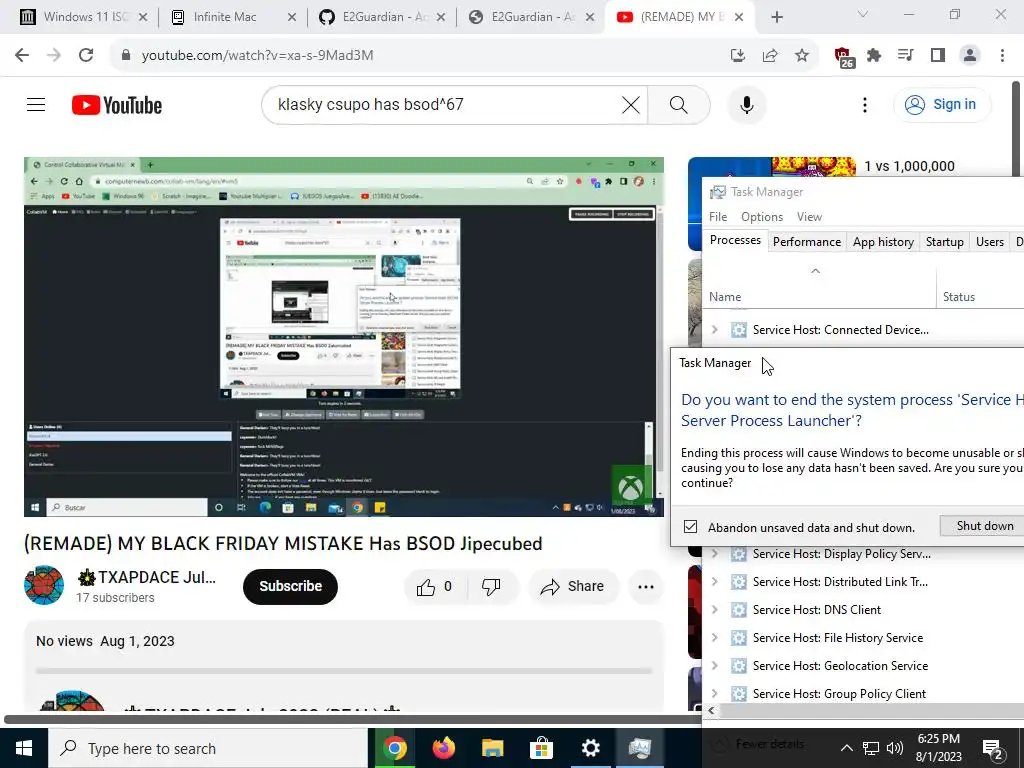The height and width of the screenshot is (768, 1024).
Task: Bookmark this page with the star
Action: pos(802,56)
